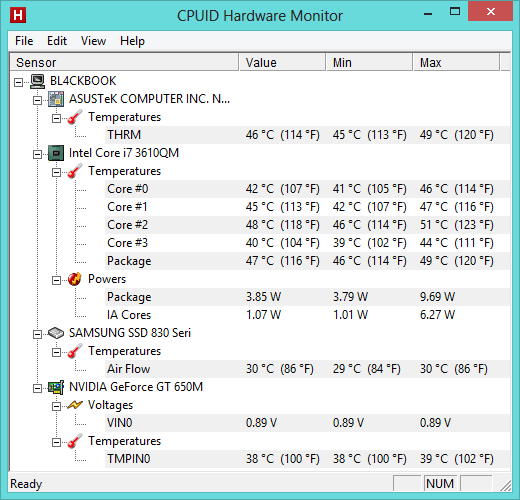The image size is (520, 500).
Task: Click the Powers flame icon
Action: coord(75,279)
